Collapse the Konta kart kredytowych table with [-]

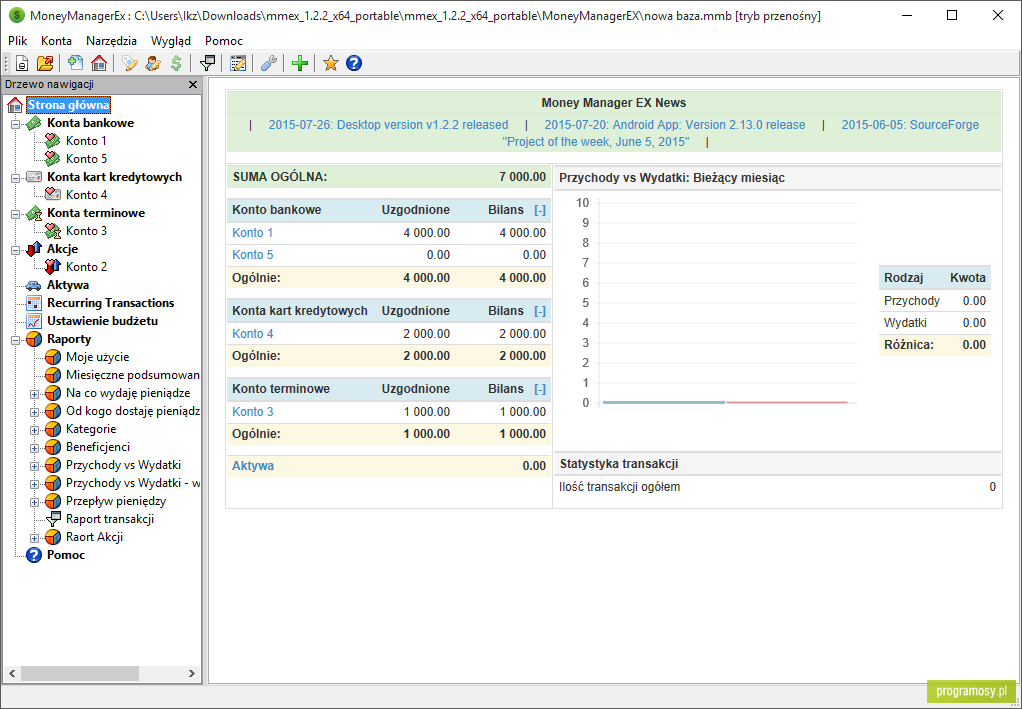[540, 311]
